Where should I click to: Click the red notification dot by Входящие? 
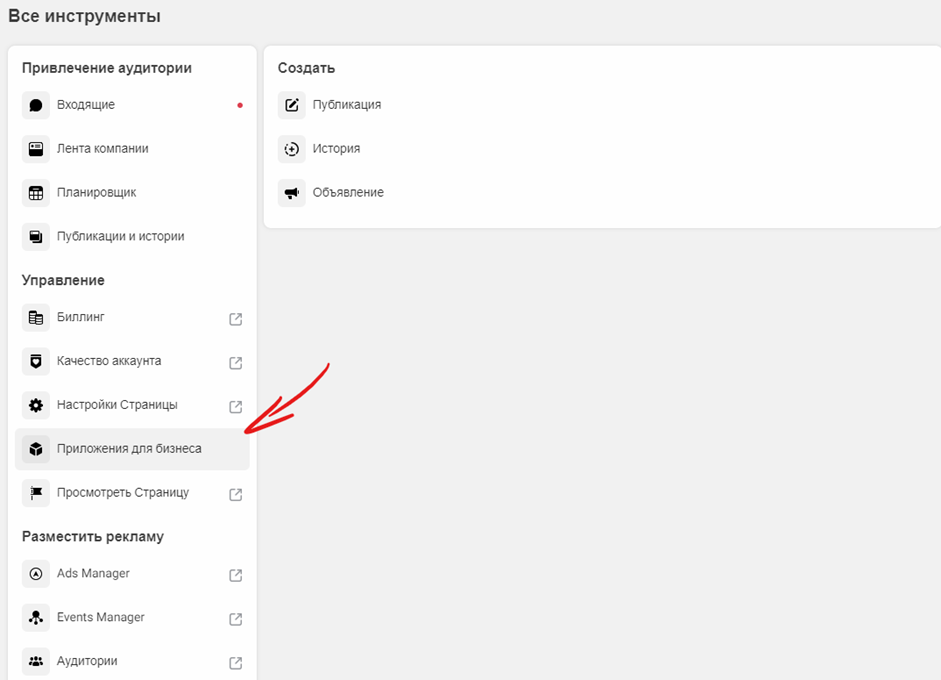(240, 105)
